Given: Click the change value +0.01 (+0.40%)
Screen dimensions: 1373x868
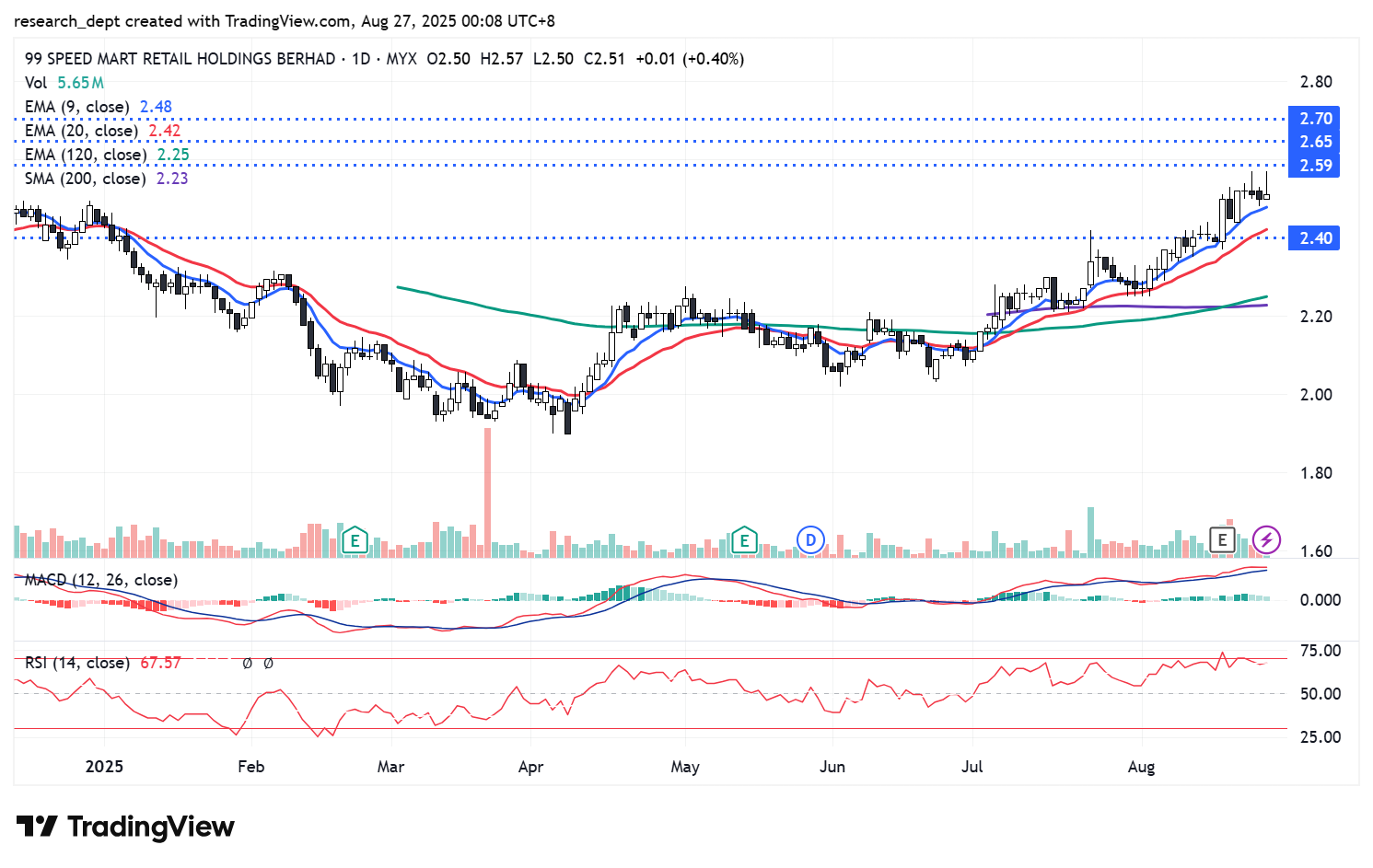Looking at the screenshot, I should (x=690, y=59).
